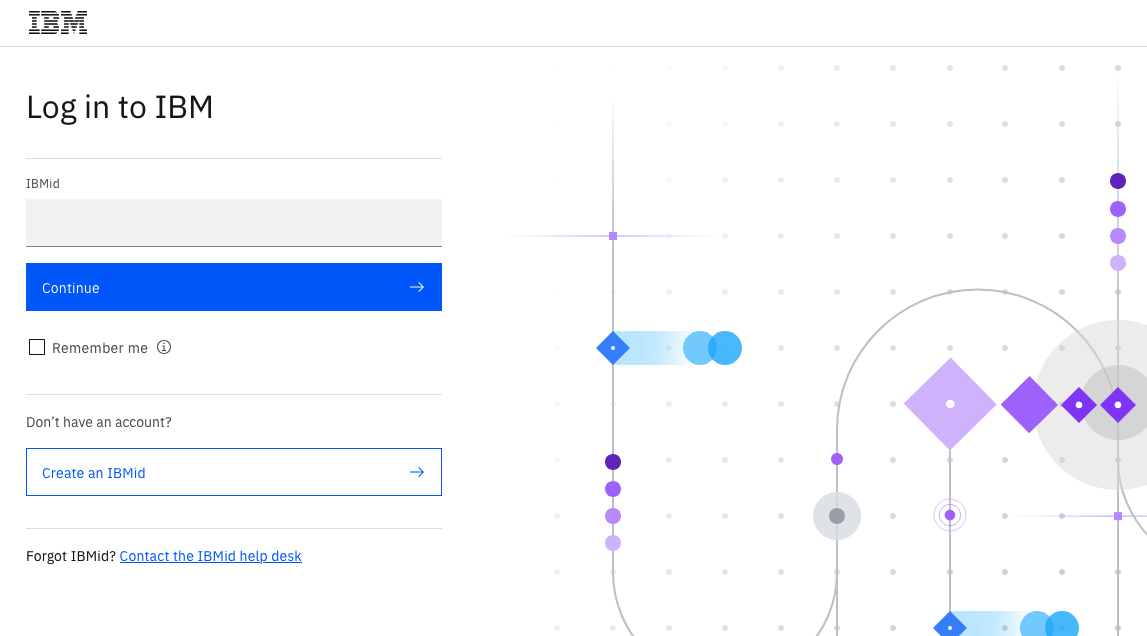This screenshot has height=636, width=1147.
Task: Enable the Remember me checkbox
Action: [37, 348]
